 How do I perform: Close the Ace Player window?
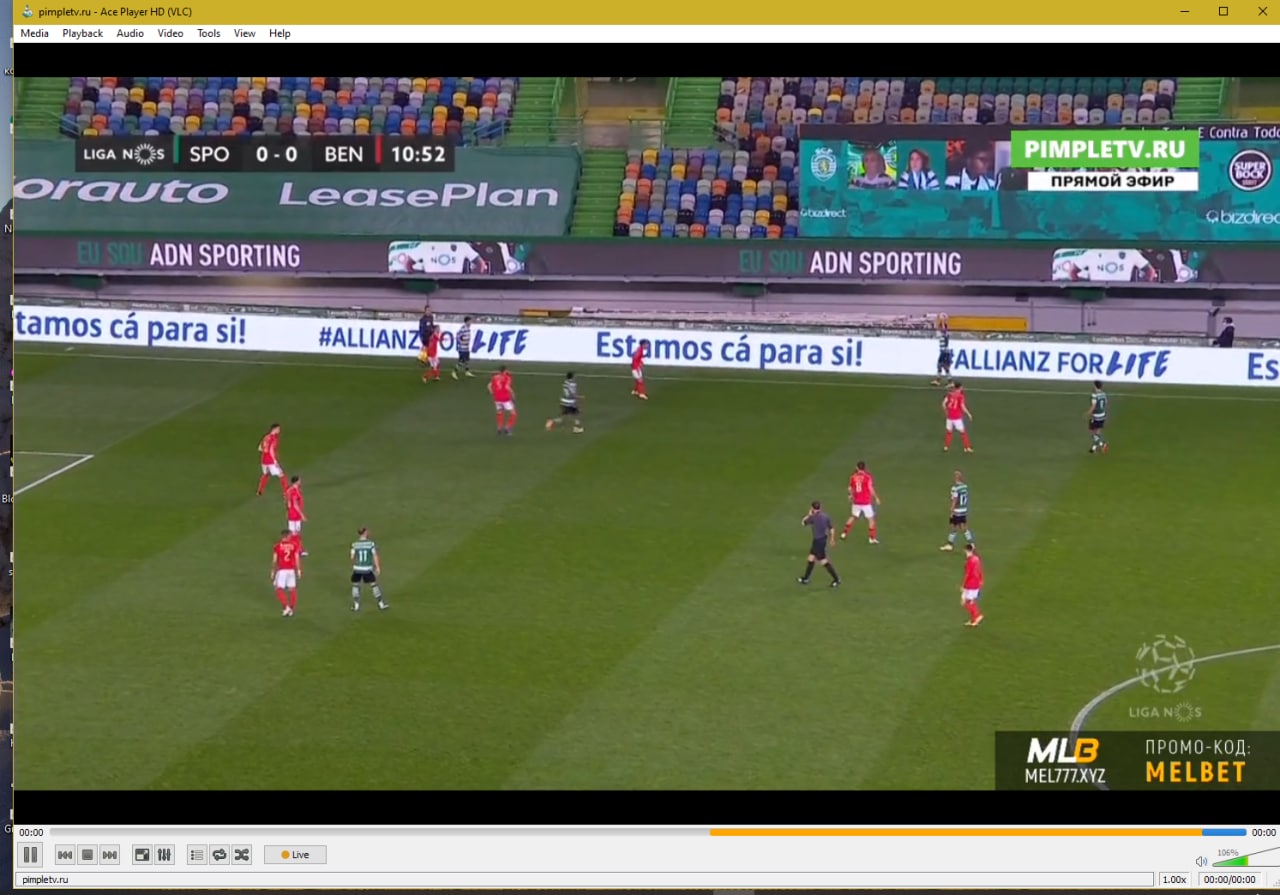(1261, 11)
